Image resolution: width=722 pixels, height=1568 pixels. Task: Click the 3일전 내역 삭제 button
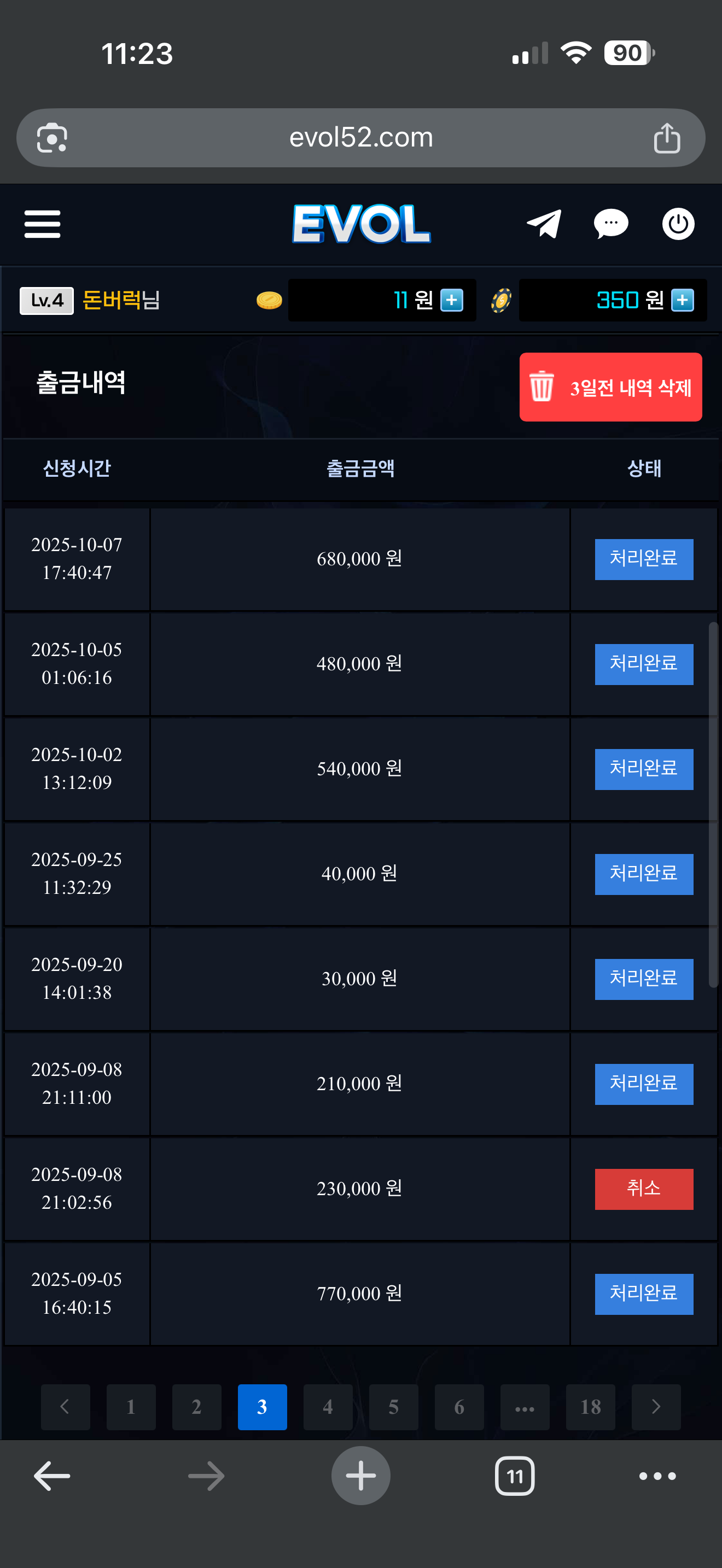(x=610, y=387)
